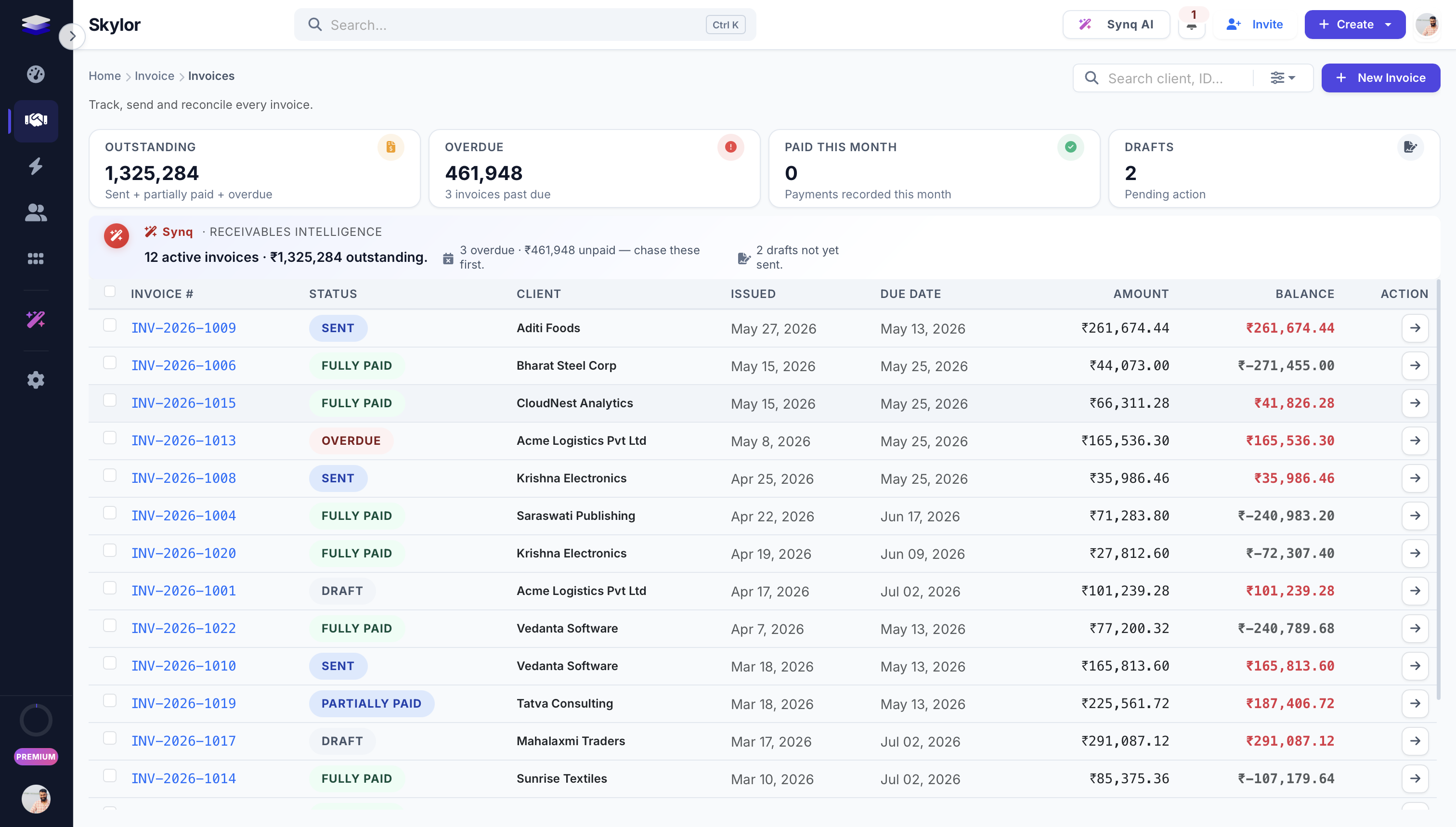
Task: Open invoice link INV-2026-1019
Action: (183, 703)
